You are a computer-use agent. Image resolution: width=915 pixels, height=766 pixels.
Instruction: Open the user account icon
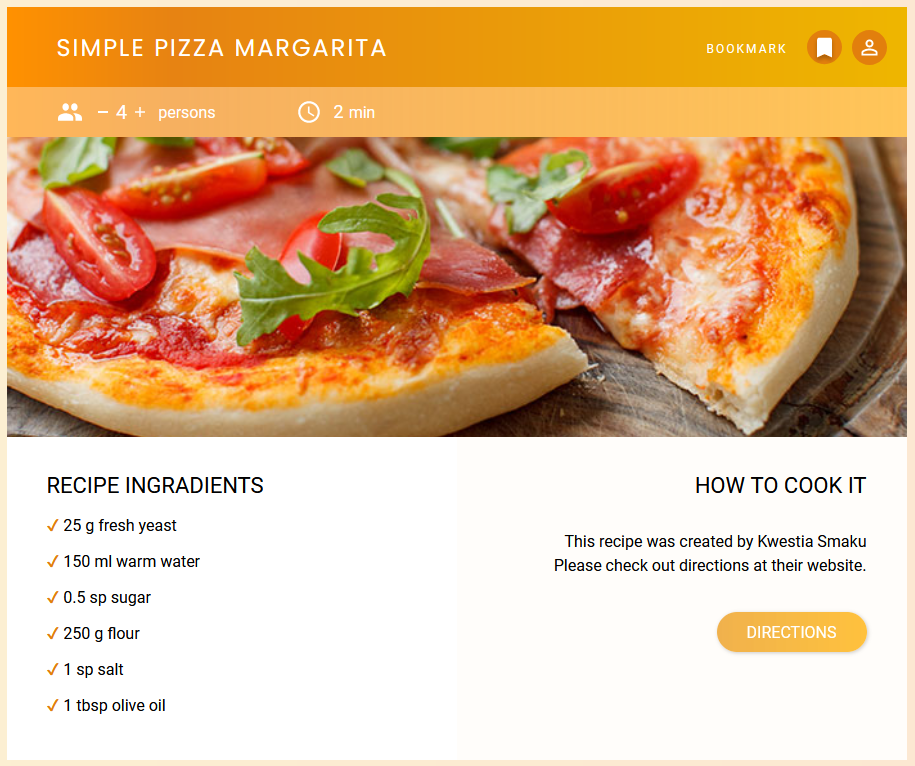coord(869,47)
